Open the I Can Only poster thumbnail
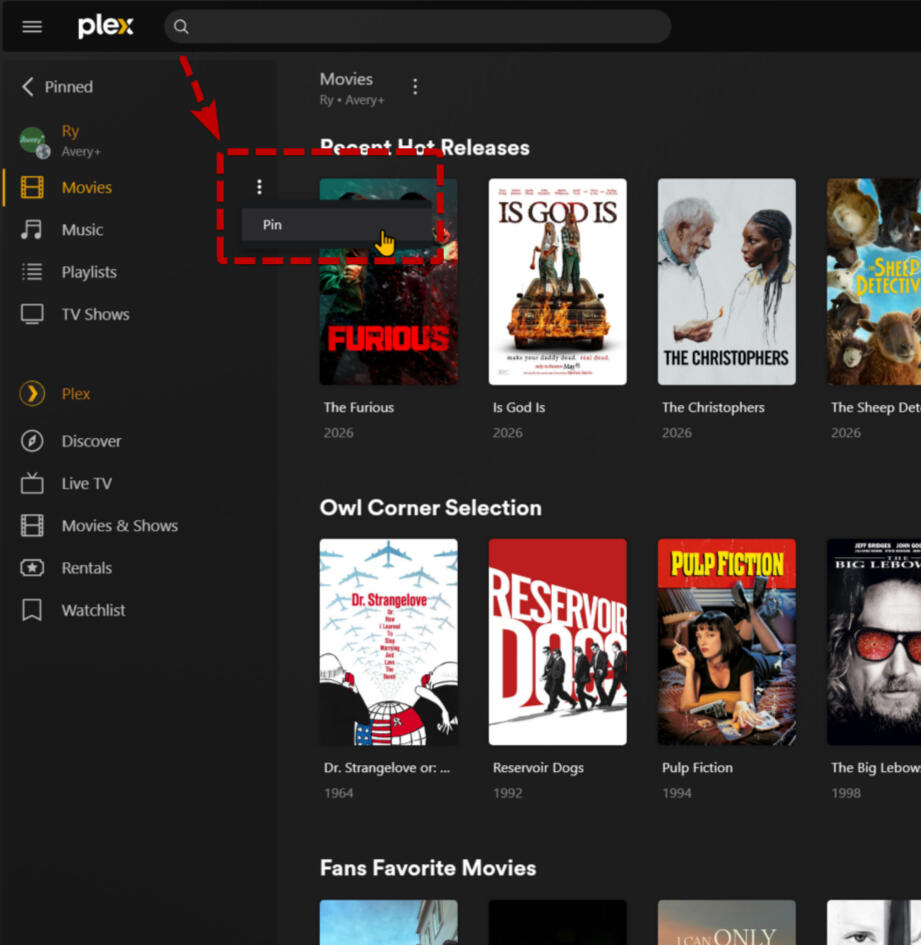This screenshot has height=945, width=921. click(726, 922)
